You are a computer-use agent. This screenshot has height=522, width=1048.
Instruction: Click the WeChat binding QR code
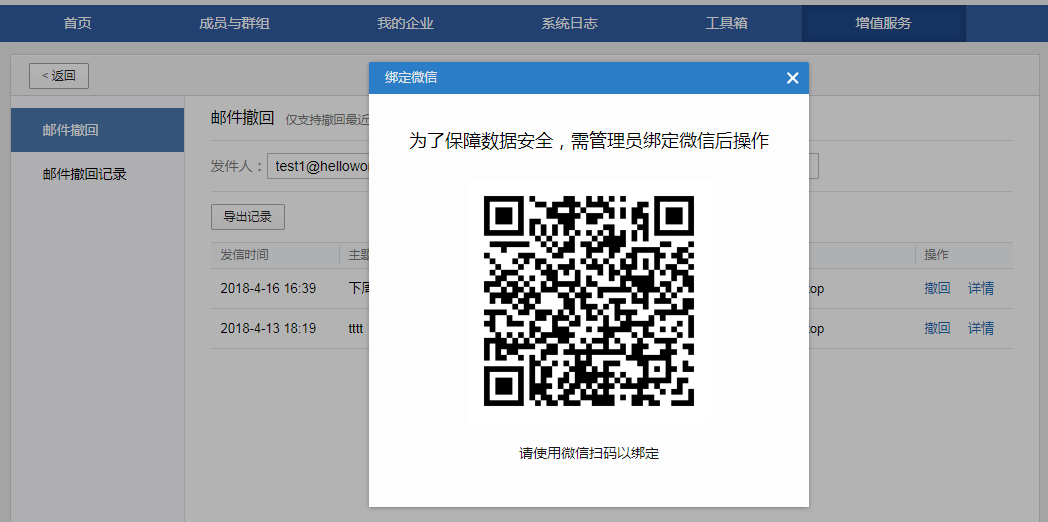coord(589,300)
